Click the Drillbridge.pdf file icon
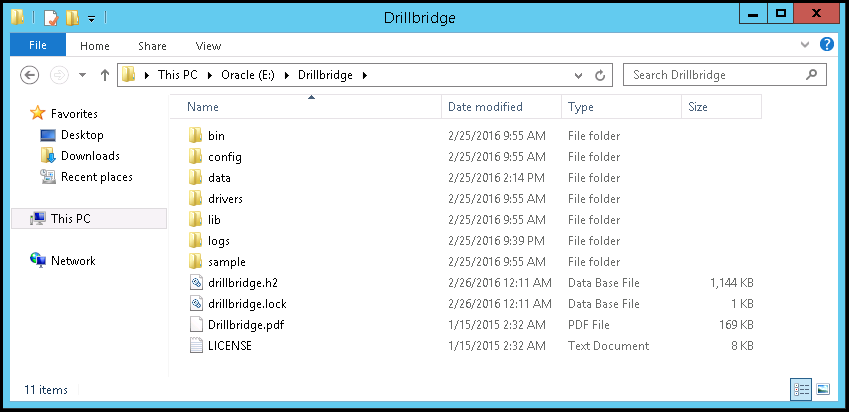Screen dimensions: 849x412 pyautogui.click(x=195, y=325)
